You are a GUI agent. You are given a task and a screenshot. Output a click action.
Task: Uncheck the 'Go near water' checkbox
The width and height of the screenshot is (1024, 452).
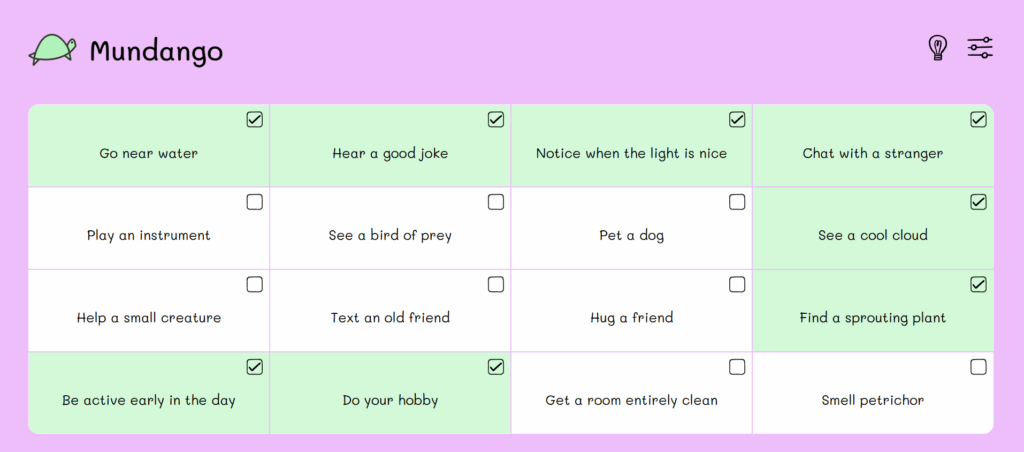255,120
